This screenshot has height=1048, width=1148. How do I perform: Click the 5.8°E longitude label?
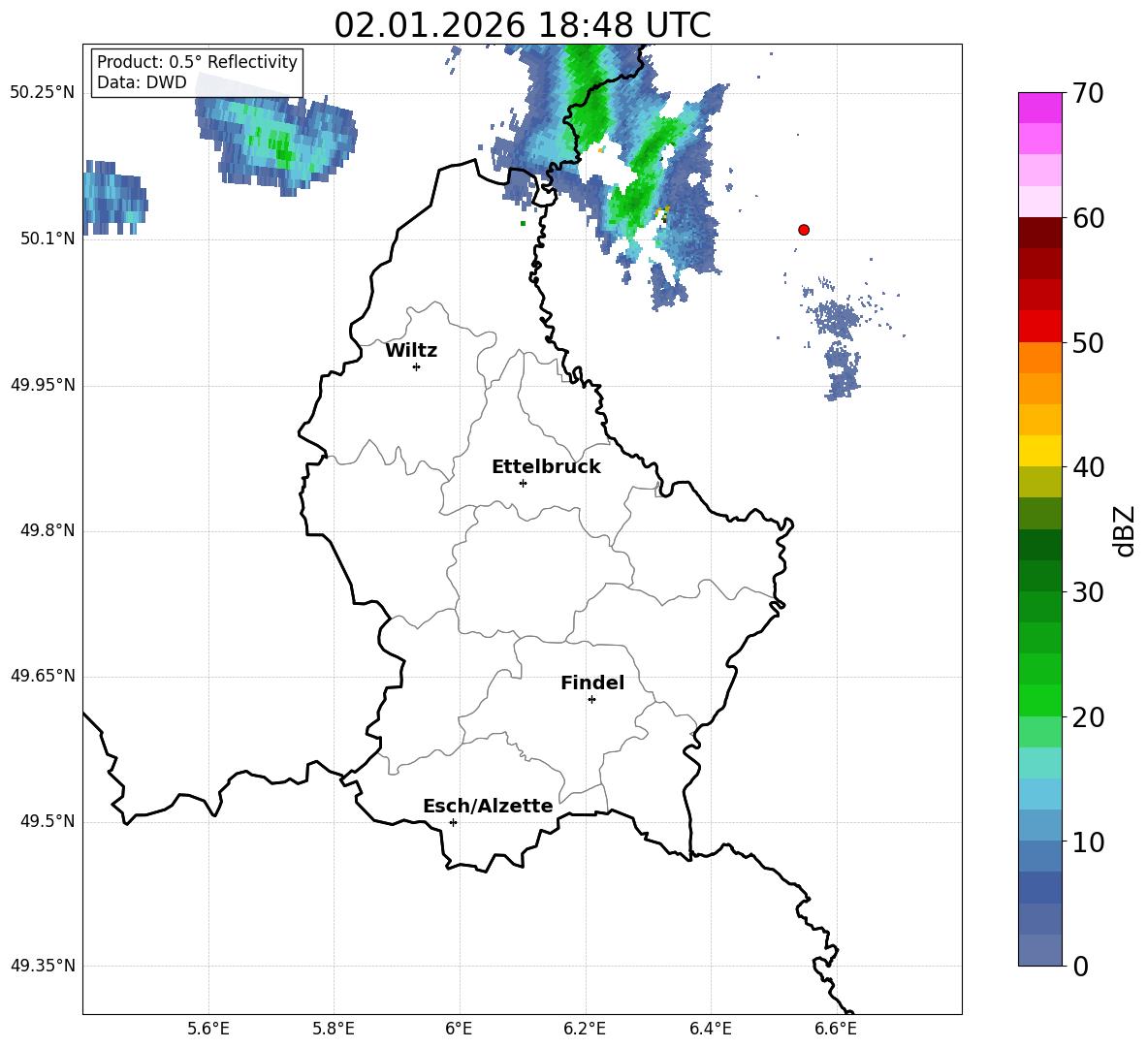click(334, 1029)
